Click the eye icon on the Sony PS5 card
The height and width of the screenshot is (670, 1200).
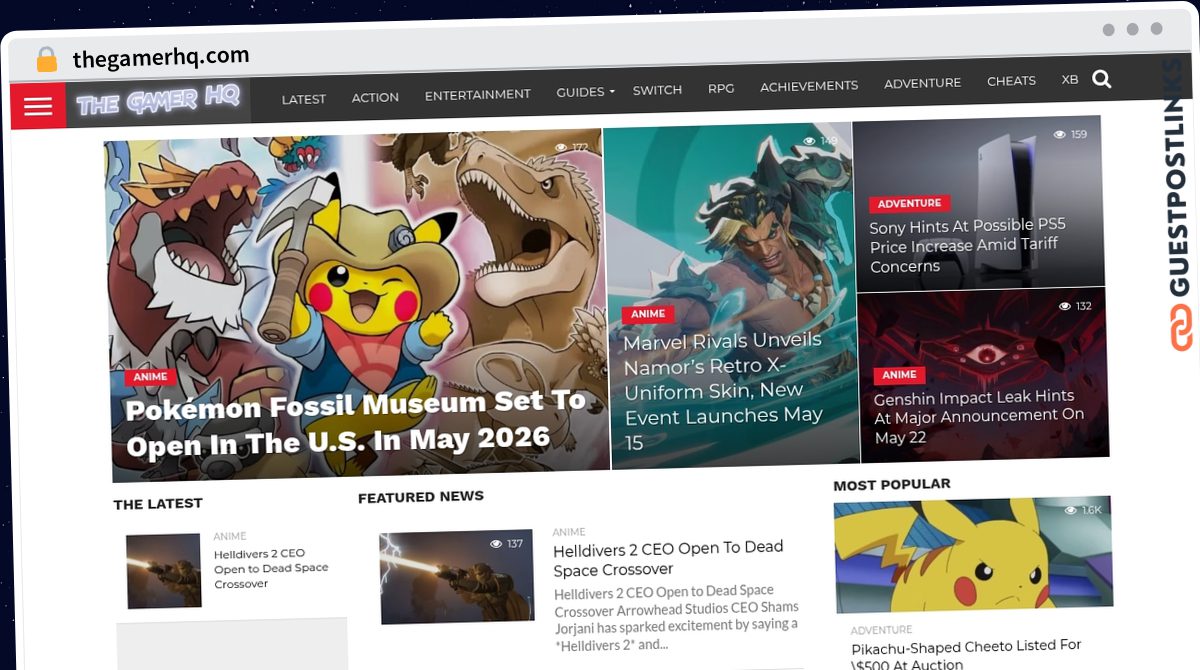[1059, 134]
